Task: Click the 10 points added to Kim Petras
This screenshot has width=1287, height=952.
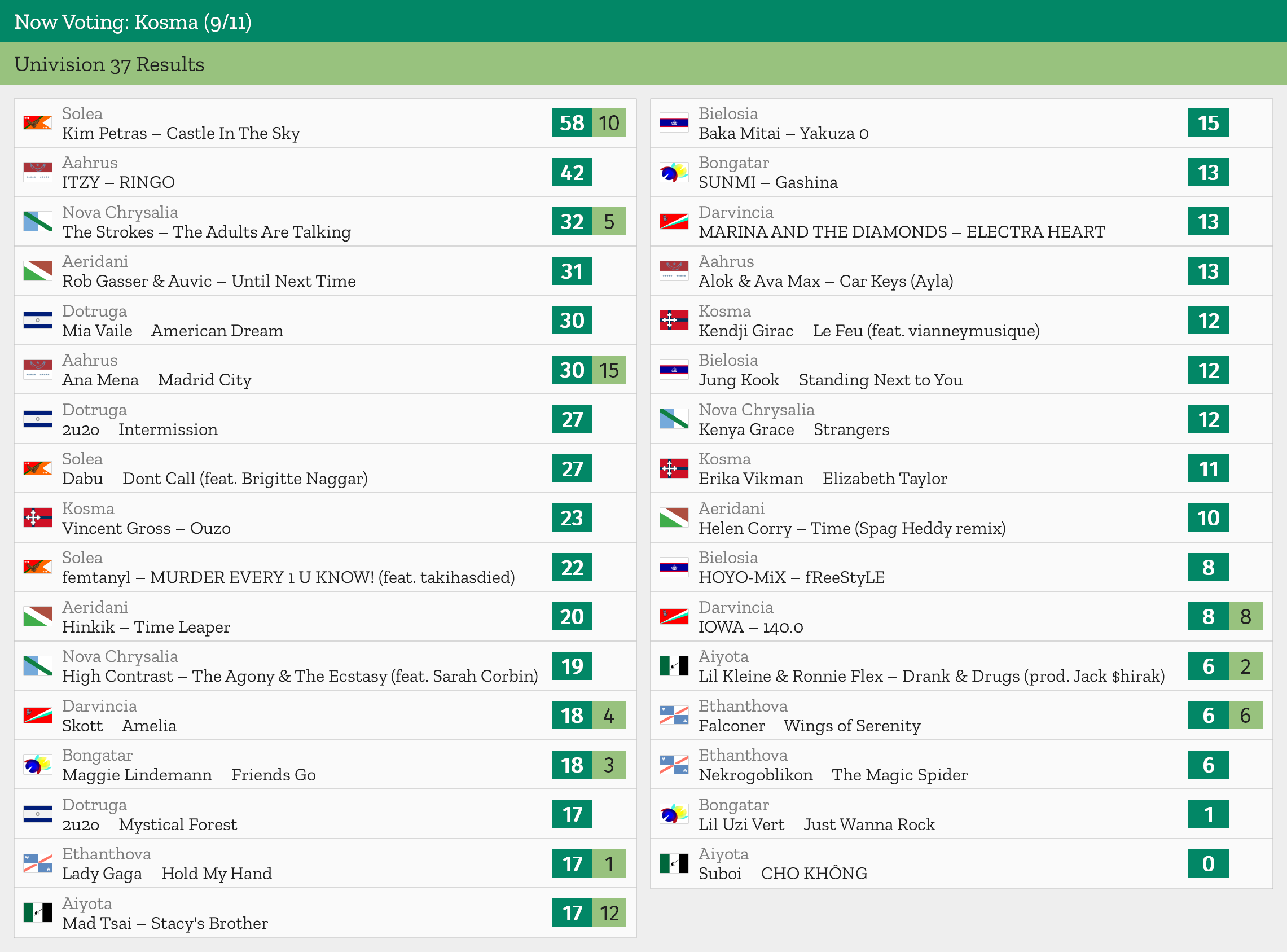Action: click(x=609, y=123)
